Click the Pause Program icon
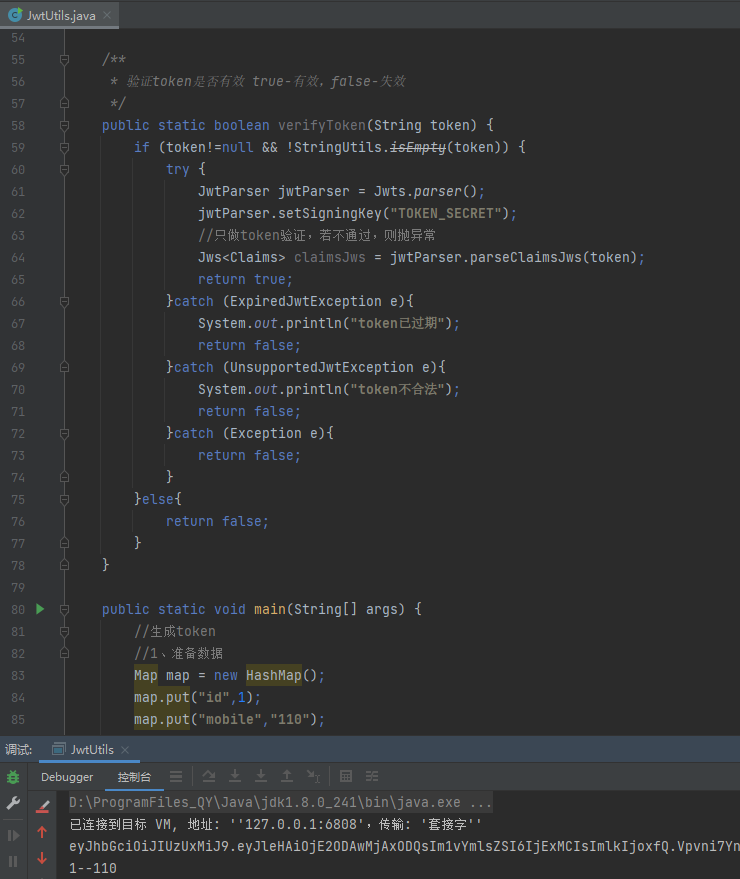 pos(13,861)
